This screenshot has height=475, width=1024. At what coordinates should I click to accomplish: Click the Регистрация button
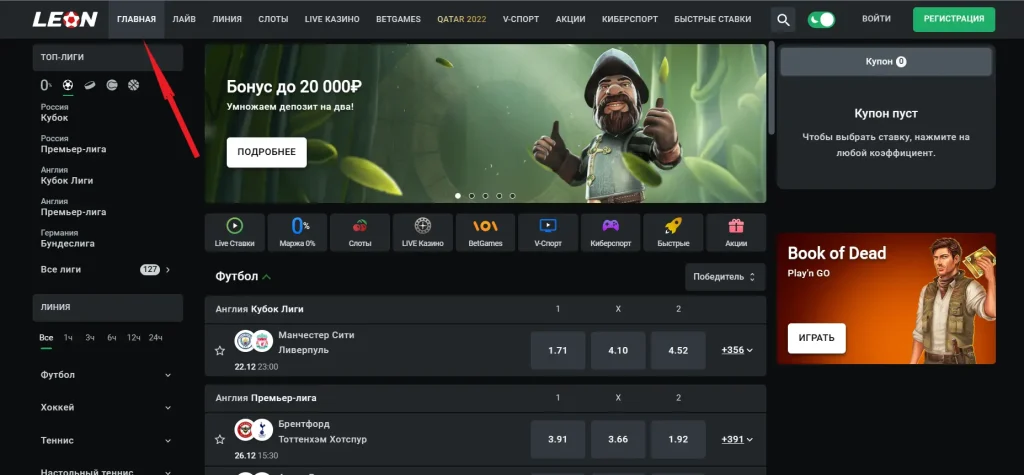[954, 20]
